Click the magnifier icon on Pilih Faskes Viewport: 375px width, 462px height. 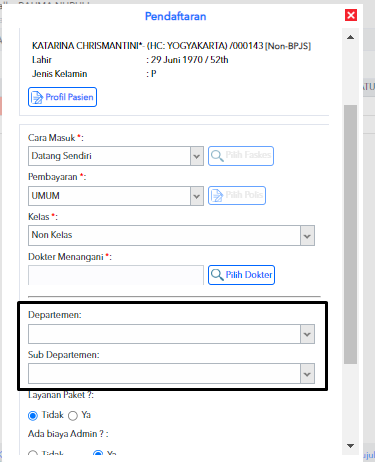coord(217,156)
